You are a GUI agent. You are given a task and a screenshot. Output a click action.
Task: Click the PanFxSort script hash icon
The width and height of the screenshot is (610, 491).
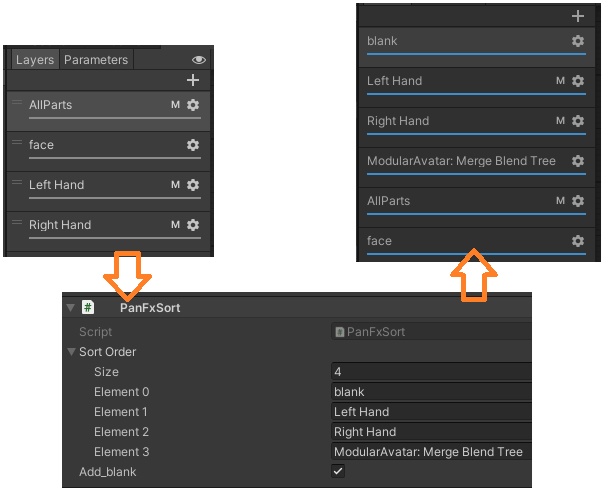(88, 308)
